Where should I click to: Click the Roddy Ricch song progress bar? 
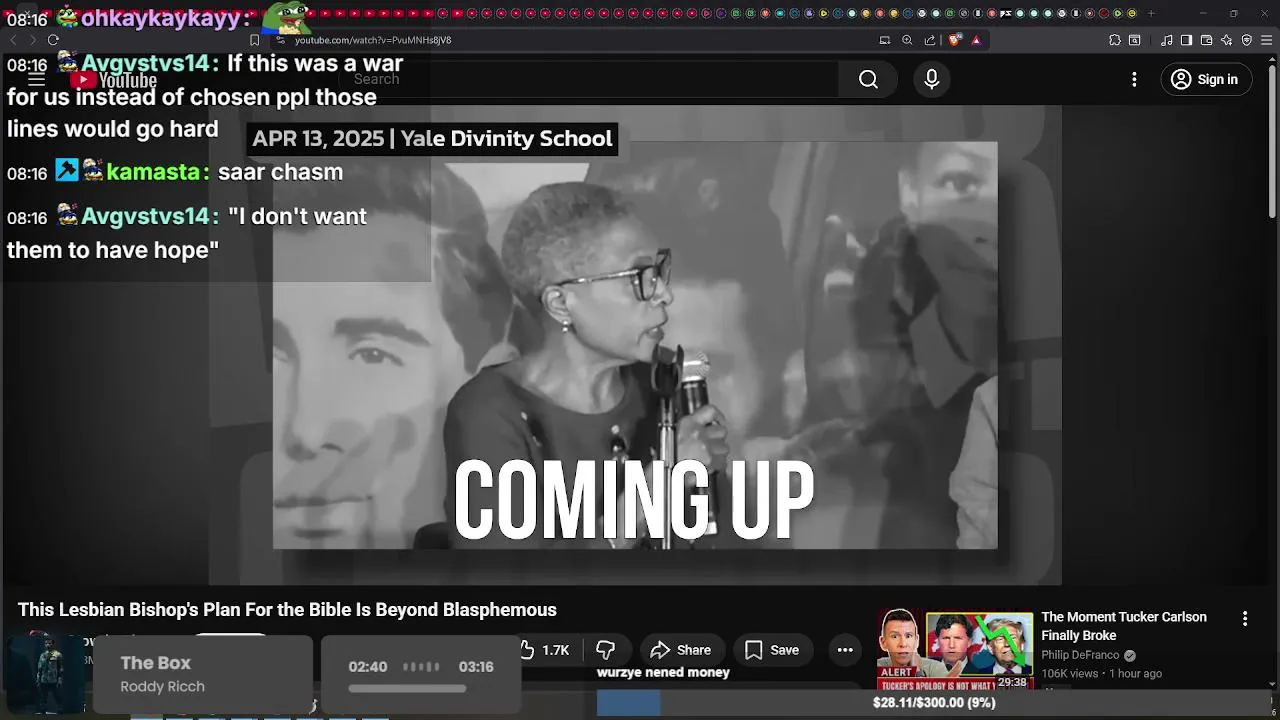click(407, 688)
